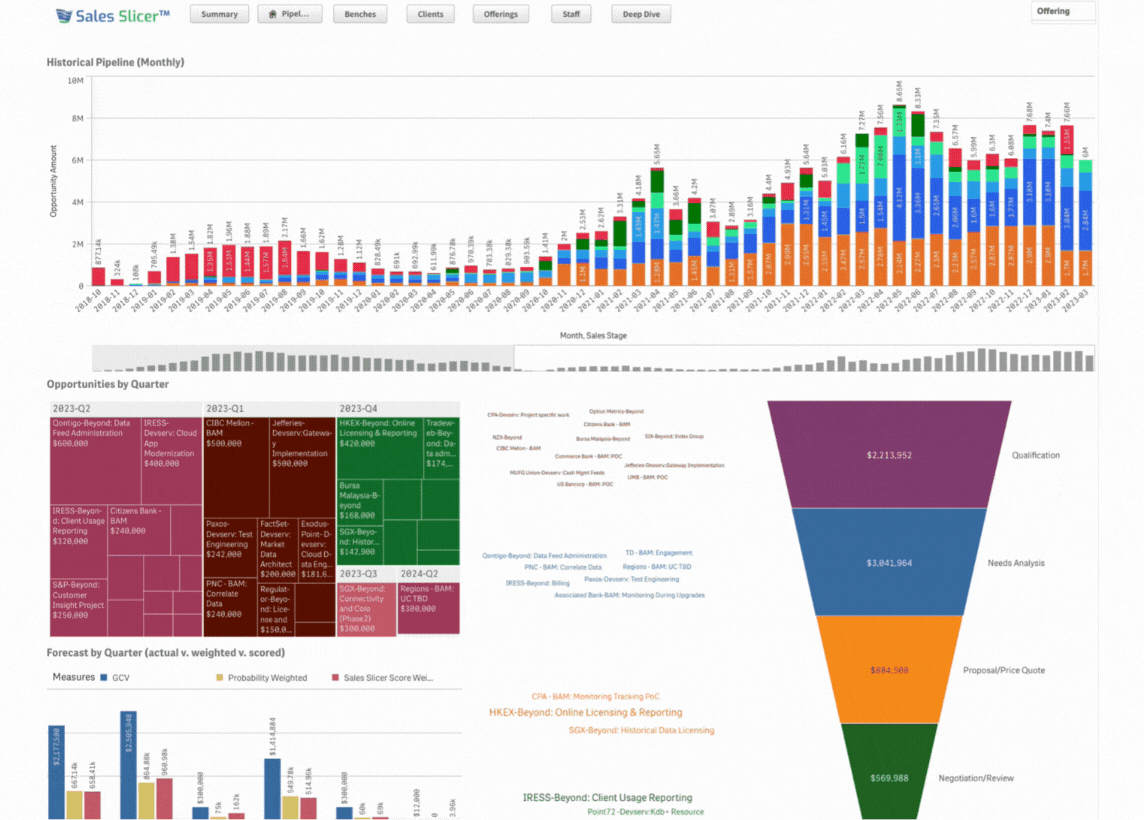This screenshot has width=1144, height=820.
Task: Click the 'IRESS-Beyond: Billing' word
Action: click(538, 583)
